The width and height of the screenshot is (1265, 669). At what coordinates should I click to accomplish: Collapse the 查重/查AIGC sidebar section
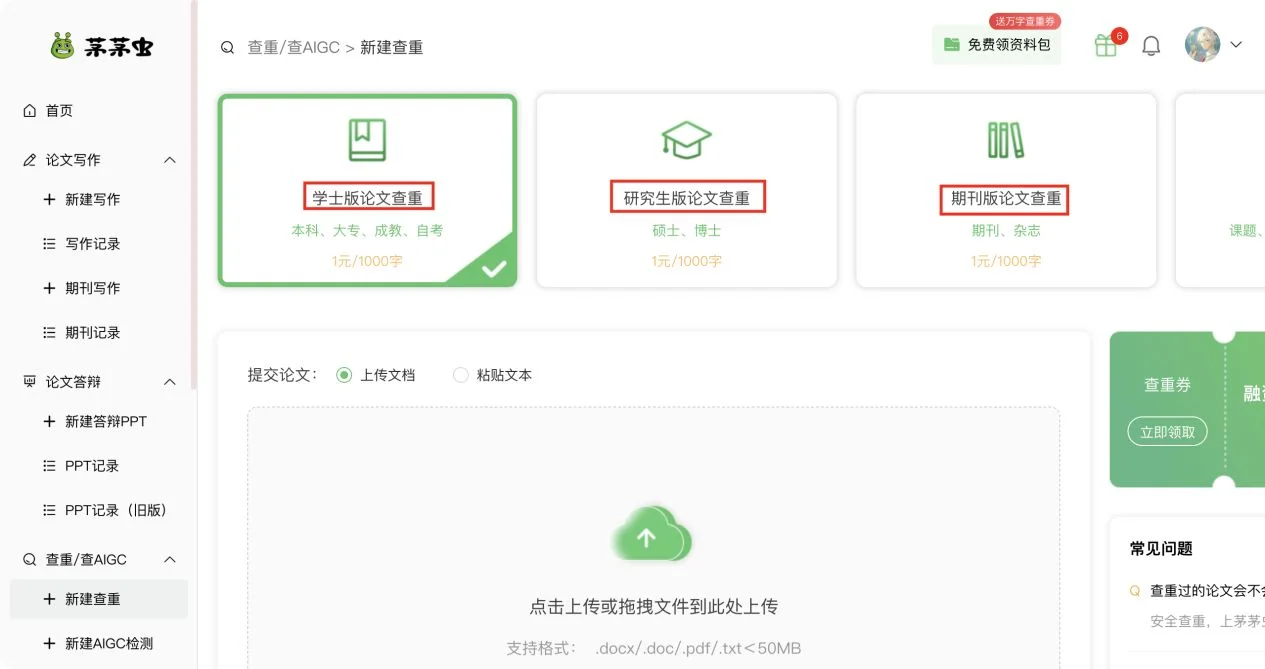170,559
